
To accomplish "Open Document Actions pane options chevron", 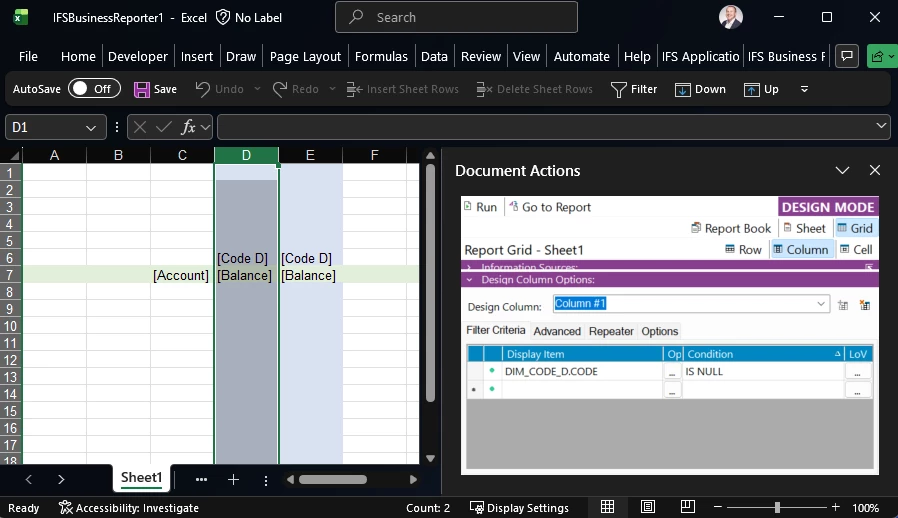I will pyautogui.click(x=842, y=171).
